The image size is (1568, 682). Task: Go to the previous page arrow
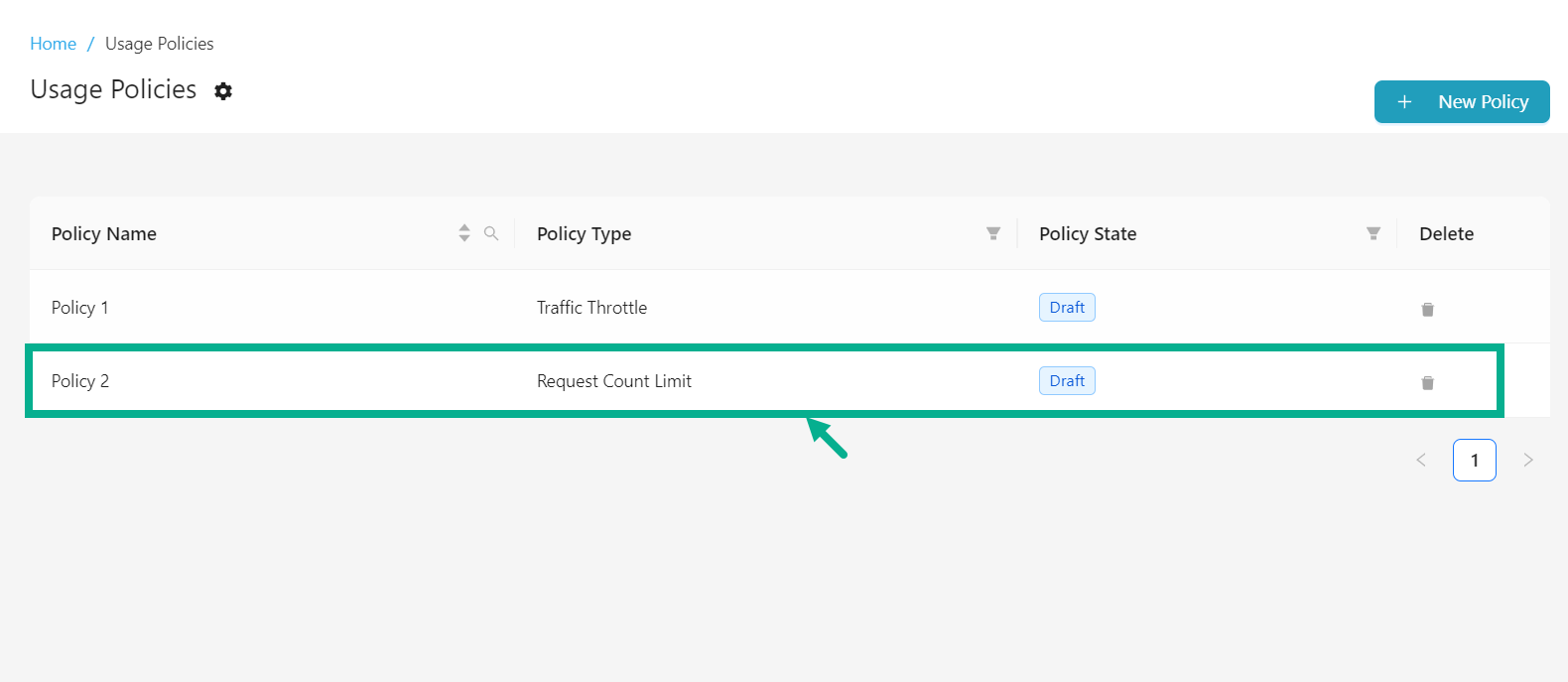[x=1421, y=460]
